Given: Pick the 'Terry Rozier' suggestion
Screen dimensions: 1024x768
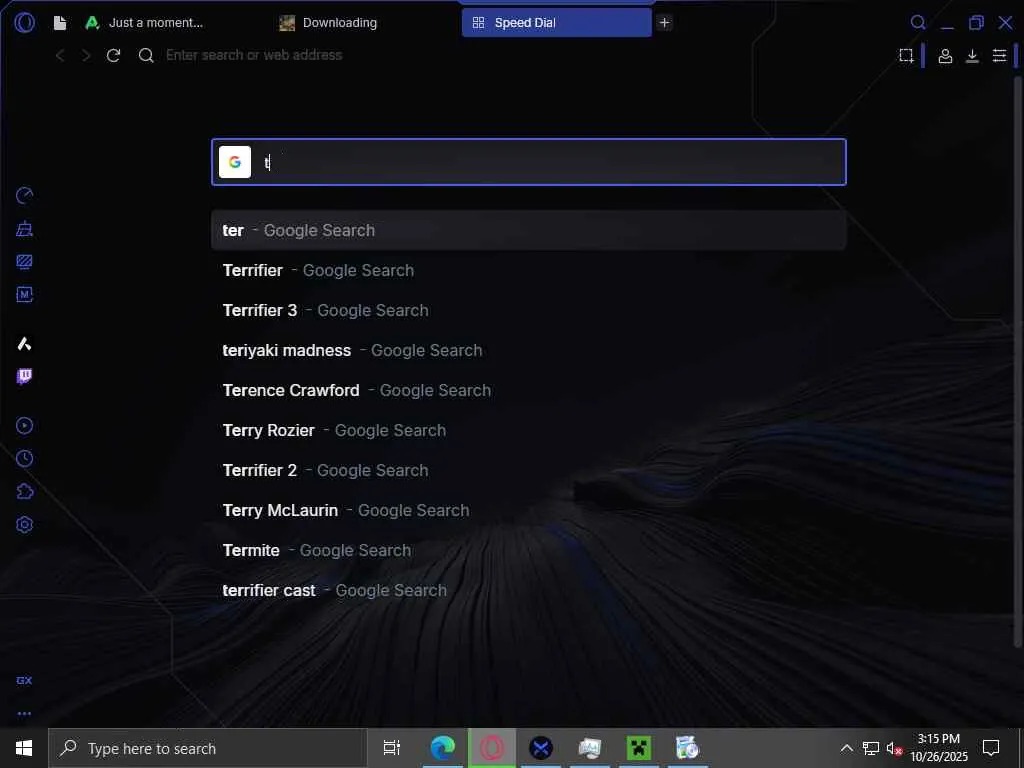Looking at the screenshot, I should coord(529,430).
